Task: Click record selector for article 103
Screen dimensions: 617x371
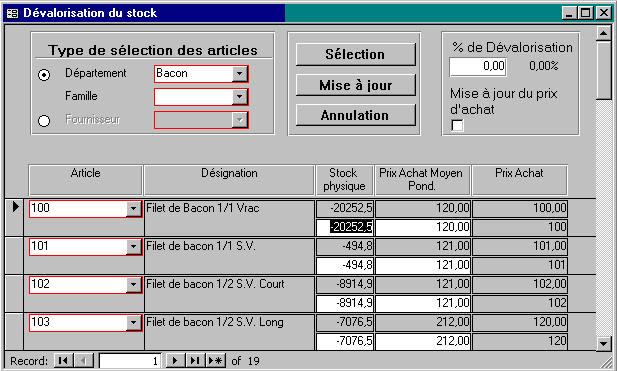Action: (15, 332)
